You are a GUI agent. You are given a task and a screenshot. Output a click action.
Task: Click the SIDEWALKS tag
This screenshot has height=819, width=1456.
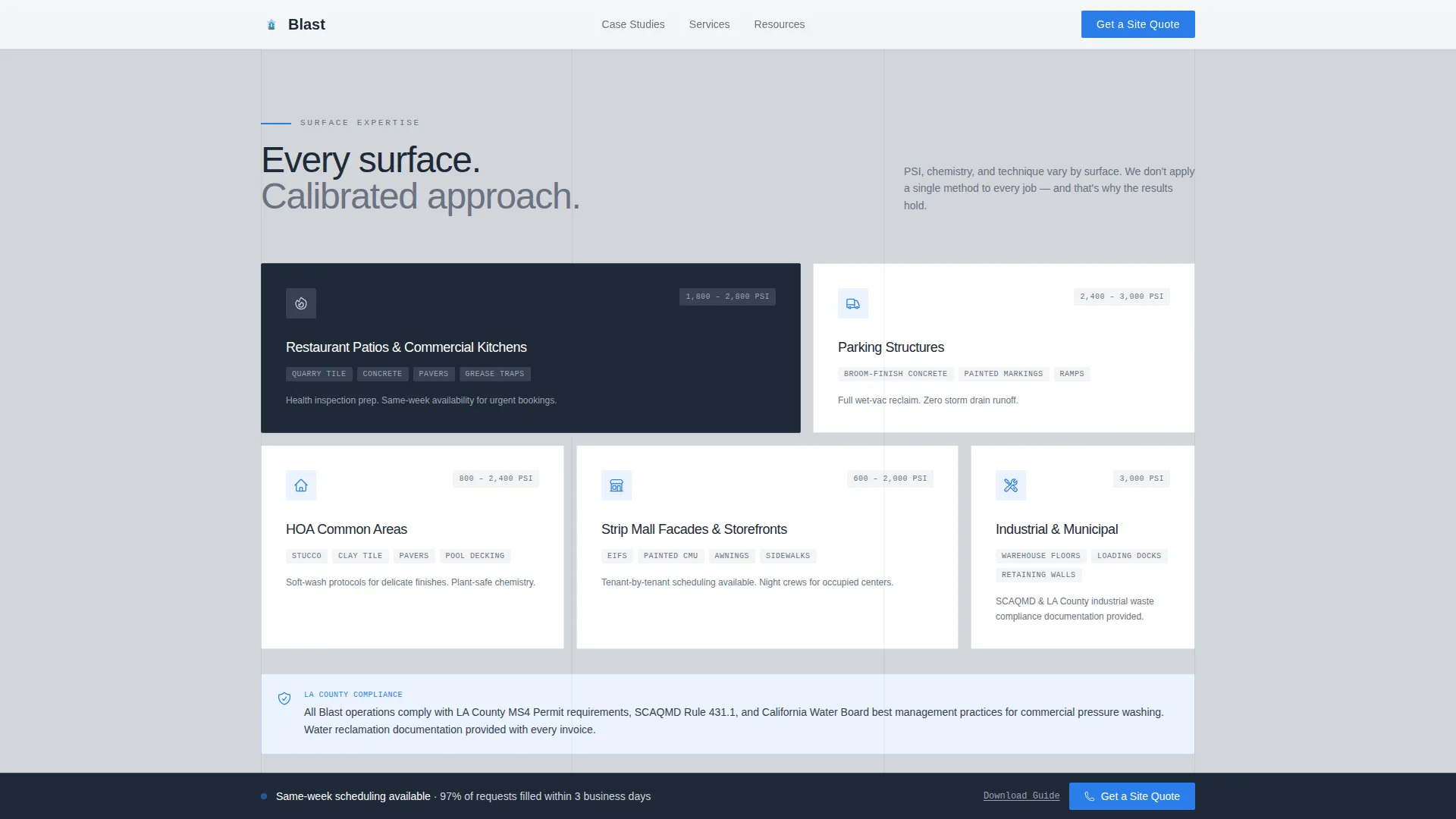point(788,556)
